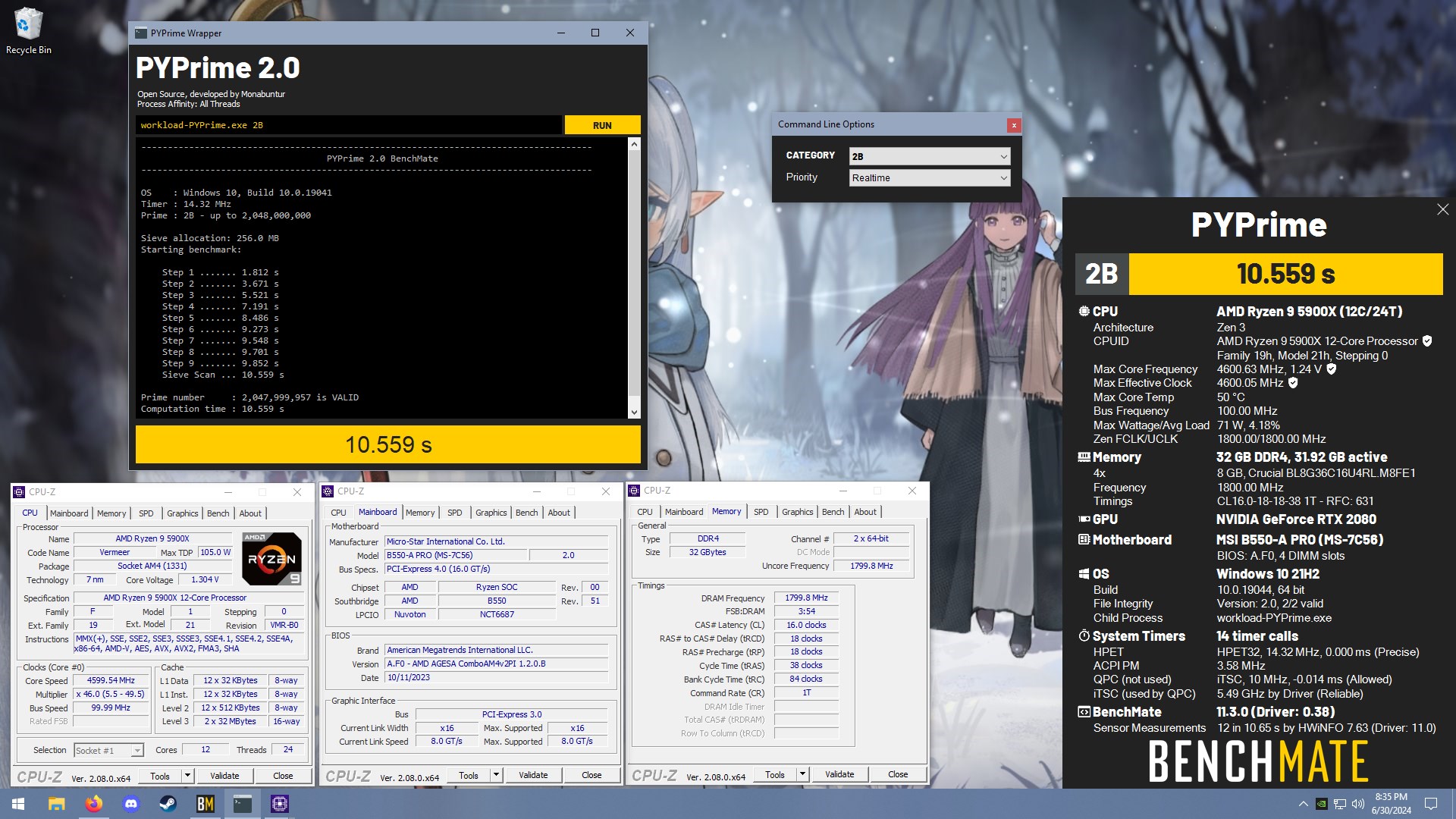Switch to the PYPrime console taskbar icon
1456x819 pixels.
tap(242, 804)
